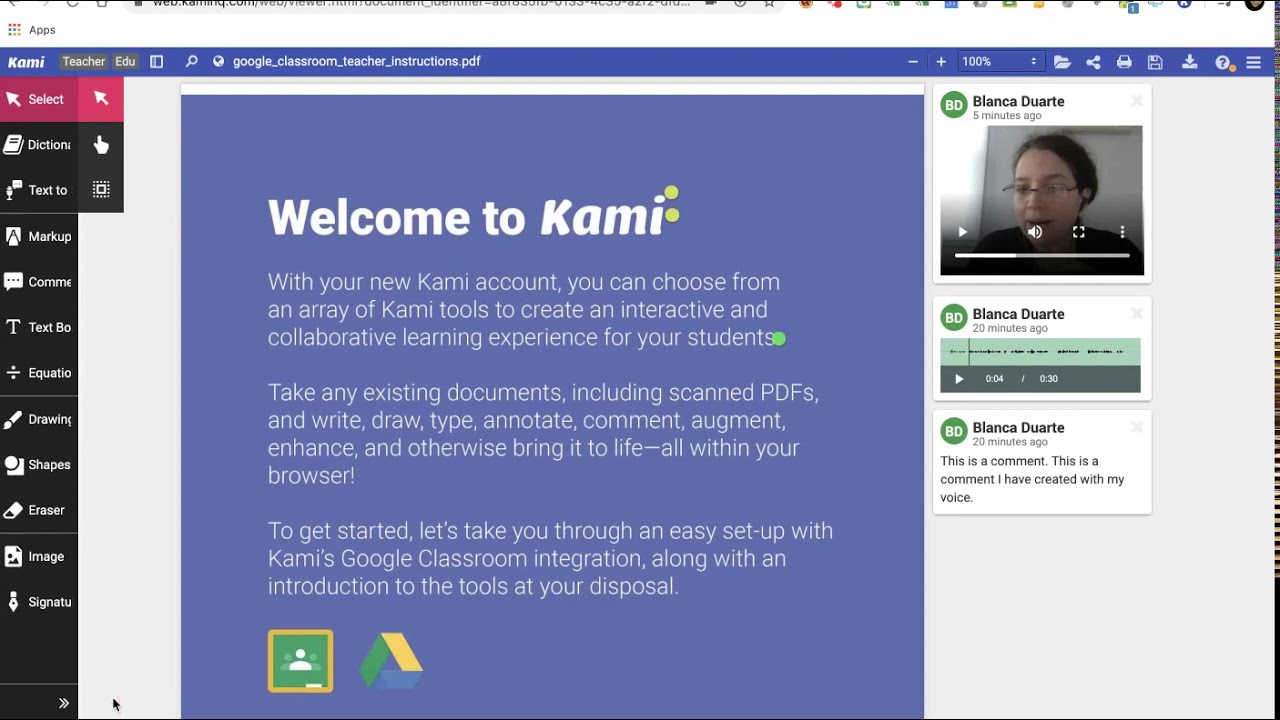
Task: Download the document with download icon
Action: coord(1189,62)
